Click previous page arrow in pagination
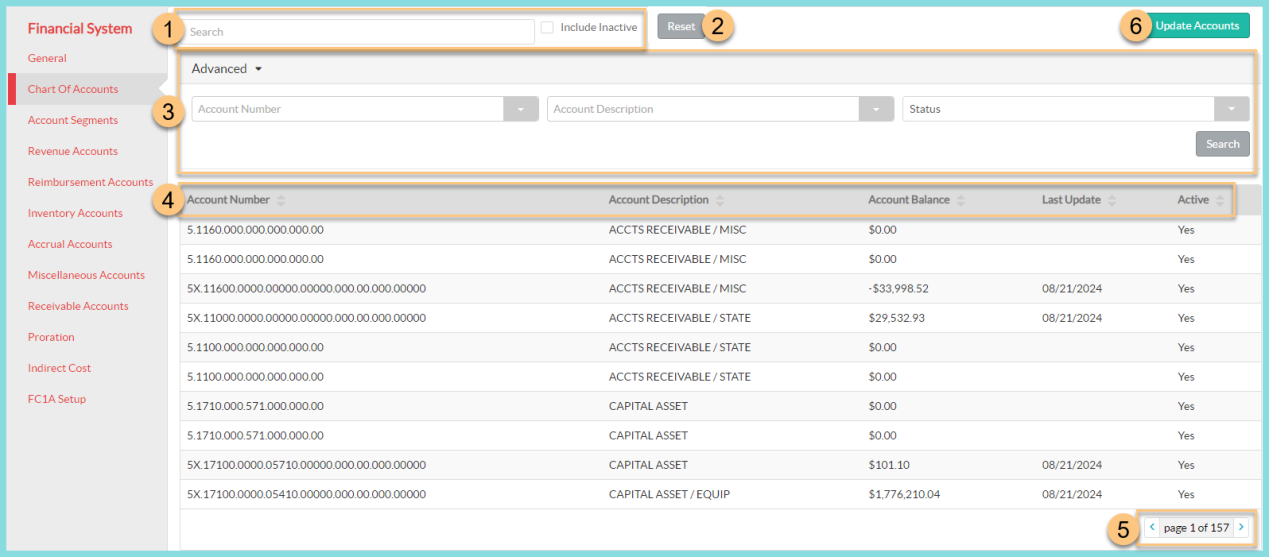 [1152, 527]
